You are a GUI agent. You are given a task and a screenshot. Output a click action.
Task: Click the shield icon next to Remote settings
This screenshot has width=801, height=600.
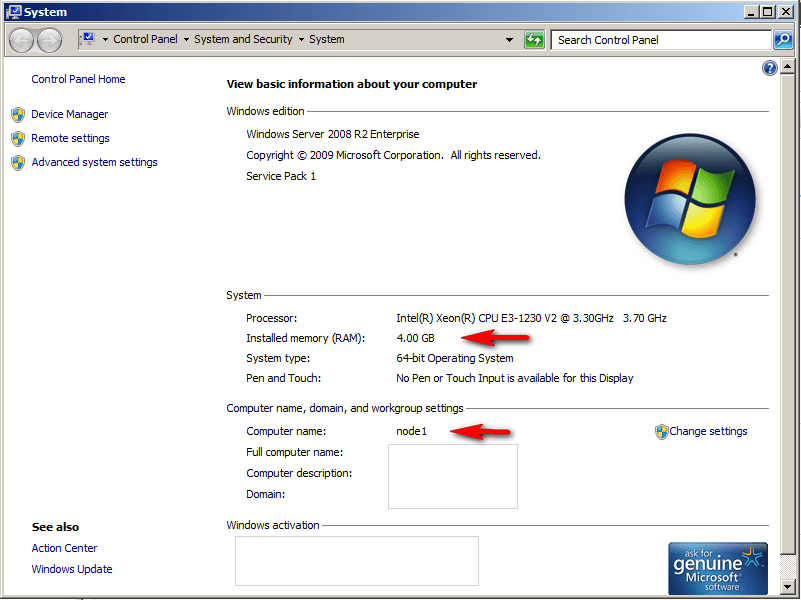pyautogui.click(x=18, y=139)
